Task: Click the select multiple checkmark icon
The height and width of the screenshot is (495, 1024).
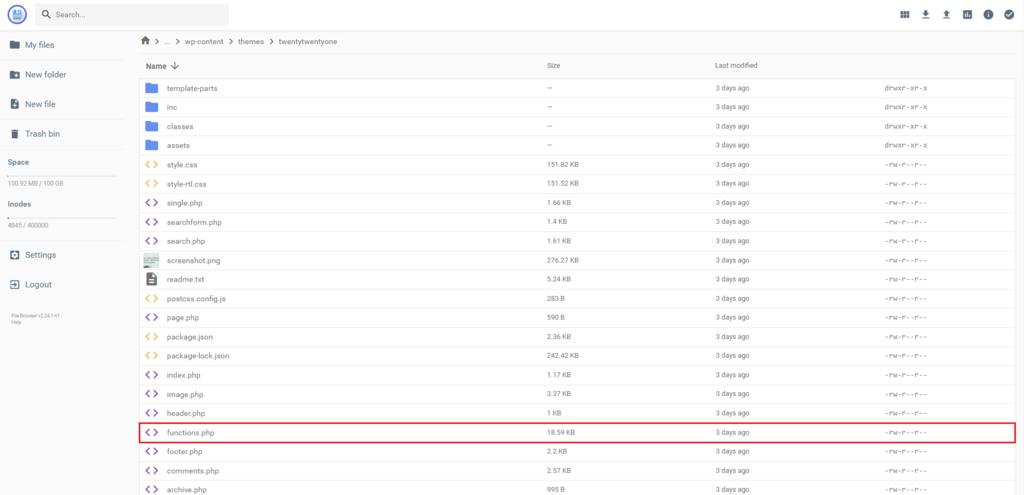Action: 1009,14
